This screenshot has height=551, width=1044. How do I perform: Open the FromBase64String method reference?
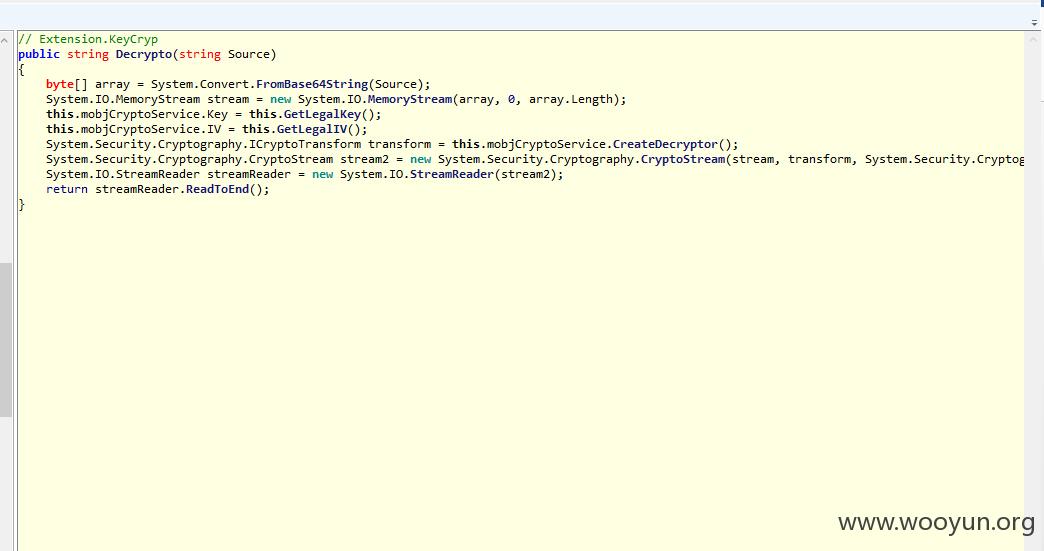coord(312,84)
